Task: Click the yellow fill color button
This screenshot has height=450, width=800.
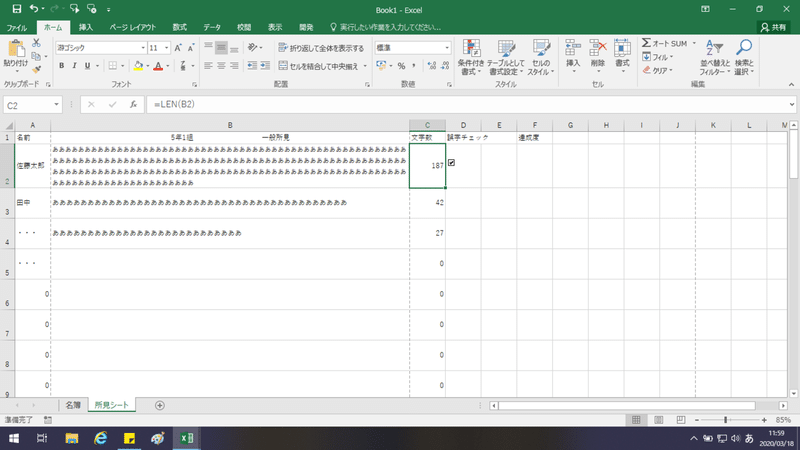Action: [138, 66]
